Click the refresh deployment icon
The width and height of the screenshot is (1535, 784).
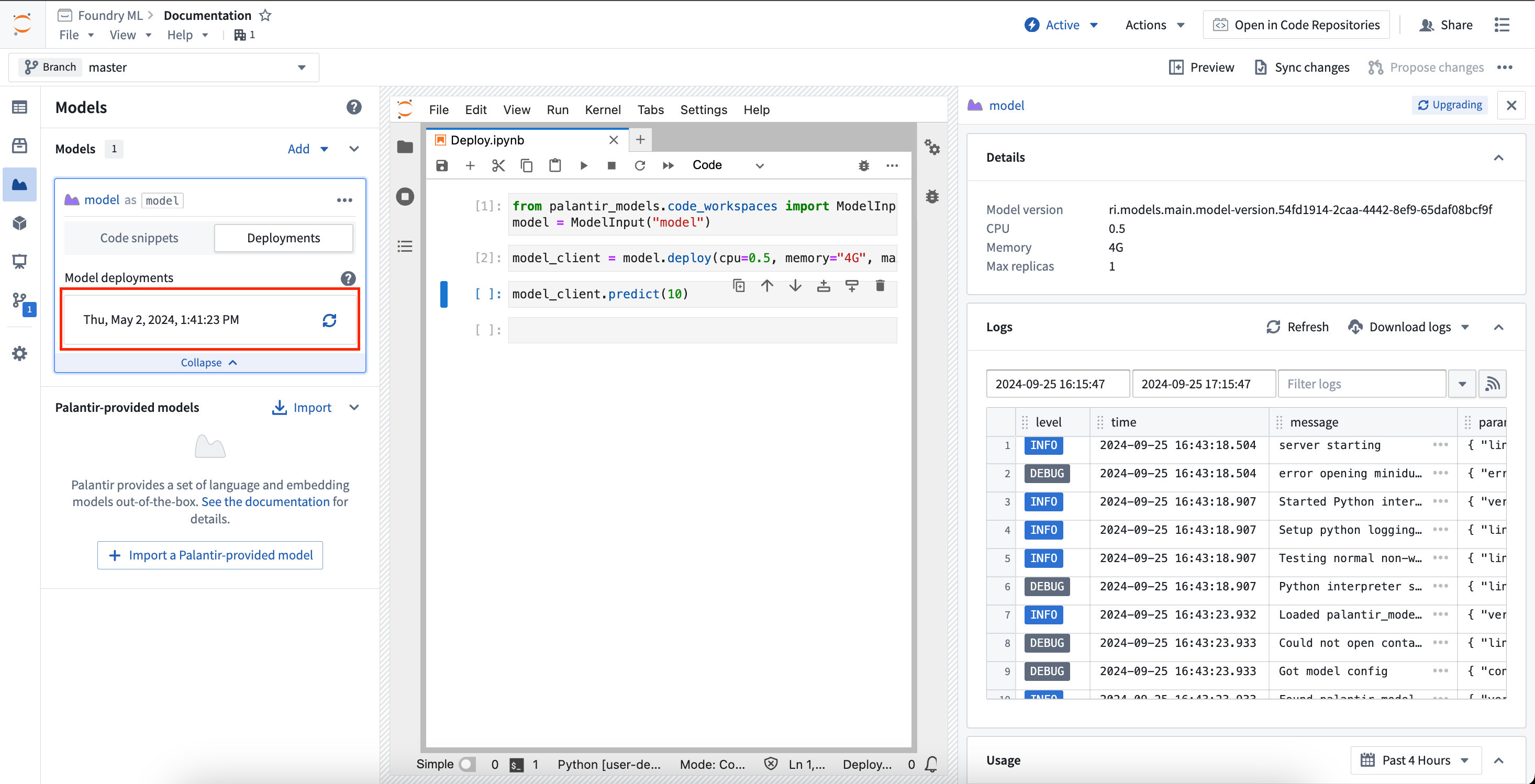tap(330, 319)
